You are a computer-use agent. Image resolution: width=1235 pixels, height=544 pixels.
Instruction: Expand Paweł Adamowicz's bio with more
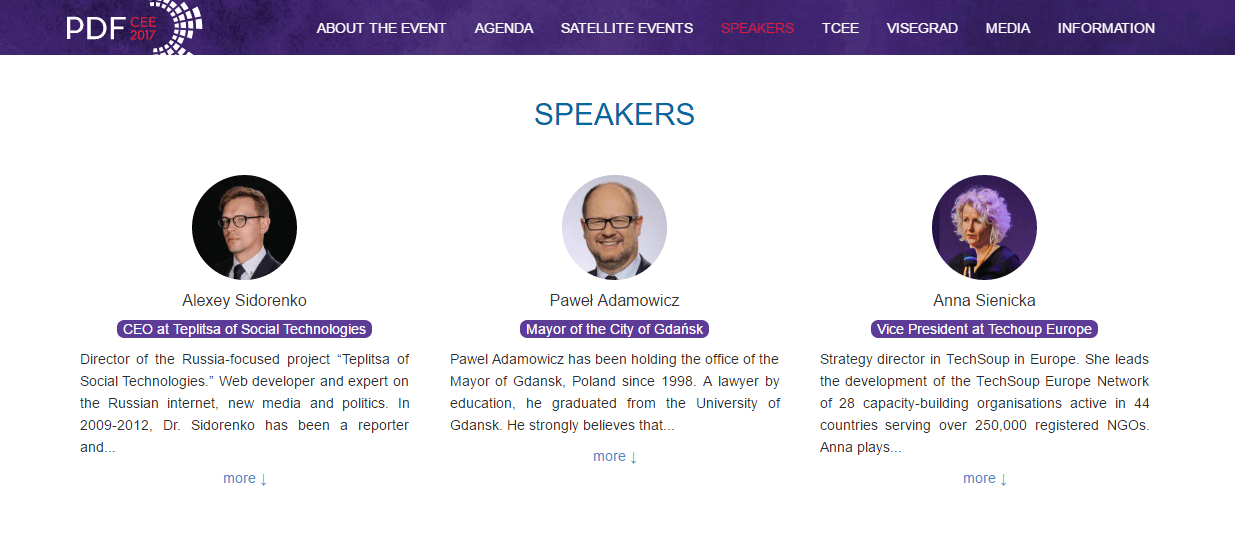[x=615, y=456]
